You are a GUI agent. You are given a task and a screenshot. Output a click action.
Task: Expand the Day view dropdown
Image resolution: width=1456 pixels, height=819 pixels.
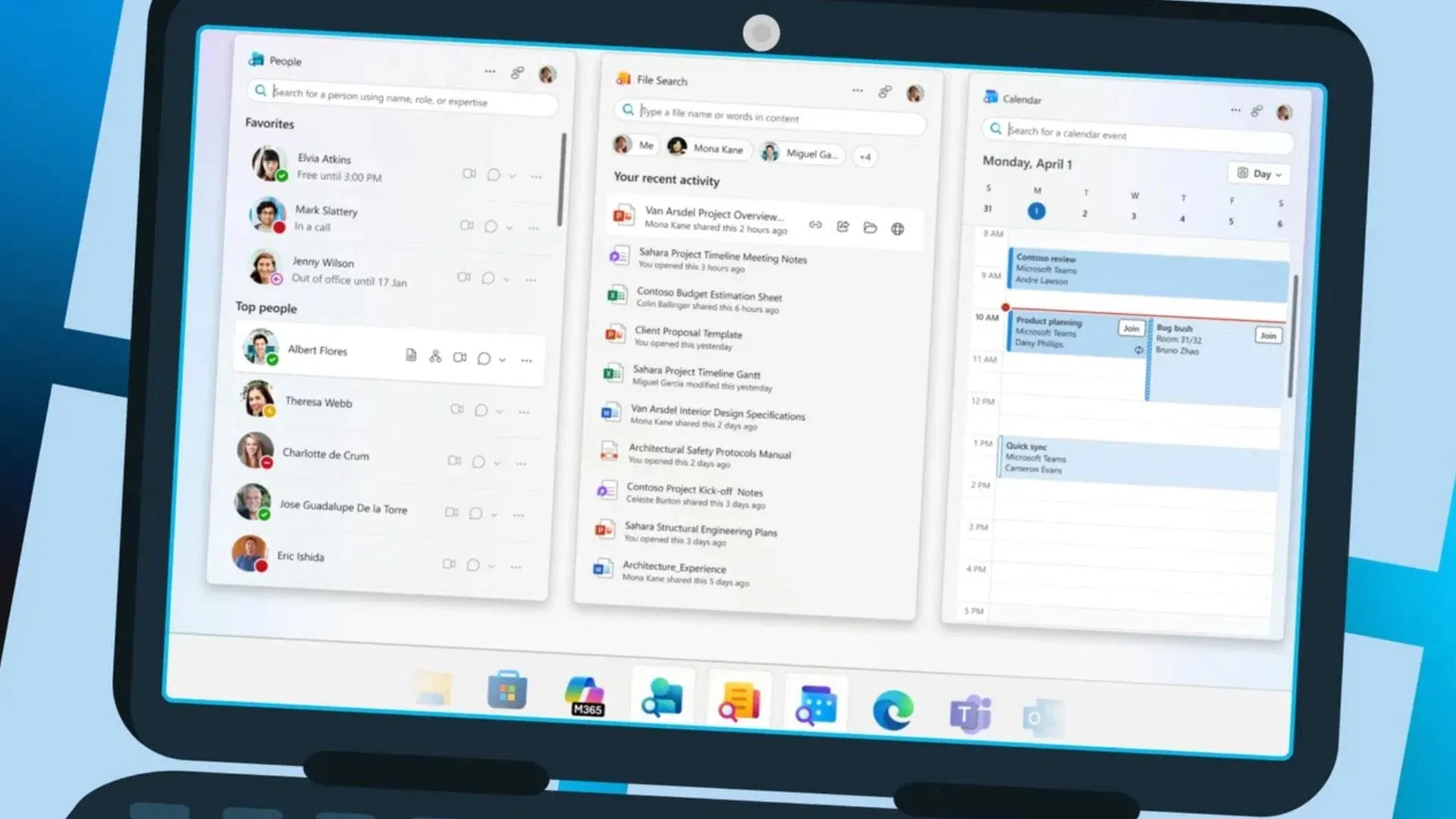tap(1259, 174)
